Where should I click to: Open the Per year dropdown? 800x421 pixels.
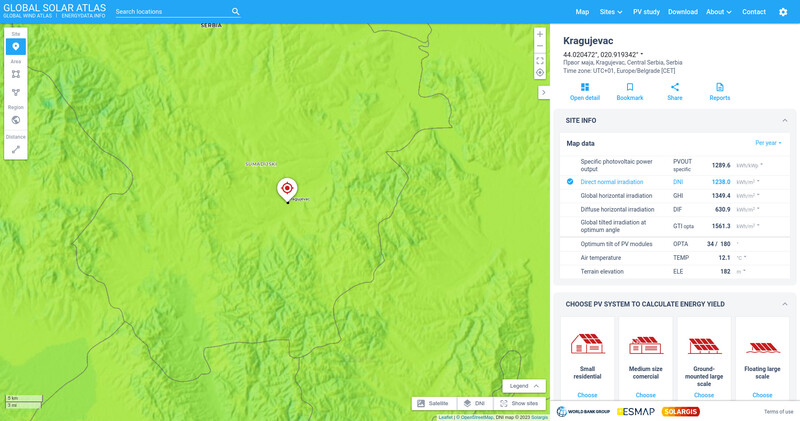[x=768, y=143]
